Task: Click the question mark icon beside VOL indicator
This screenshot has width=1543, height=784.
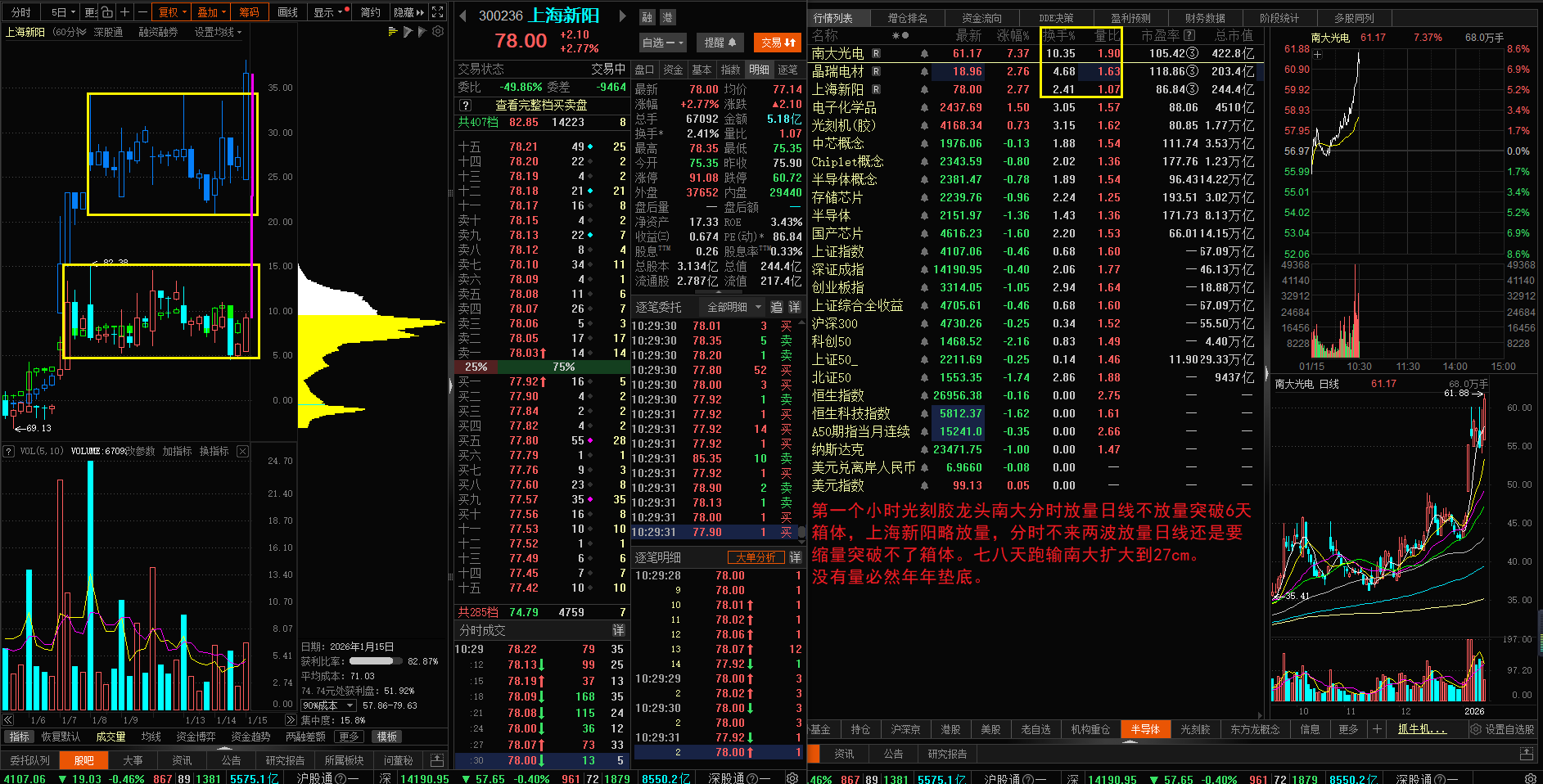Action: (9, 451)
